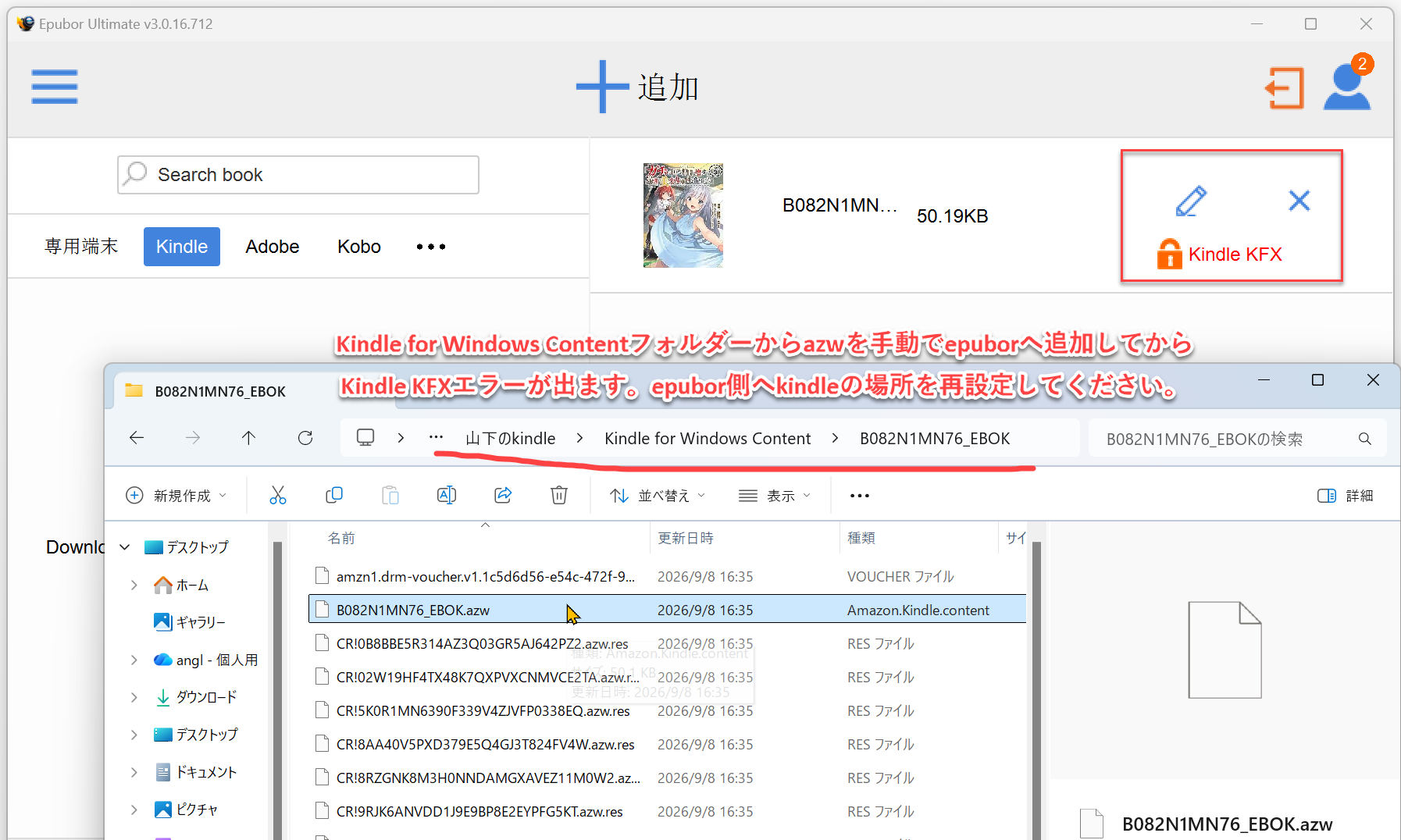Expand chevron after 山下のkindle breadcrumb
Screen dimensions: 1401x840
(579, 438)
